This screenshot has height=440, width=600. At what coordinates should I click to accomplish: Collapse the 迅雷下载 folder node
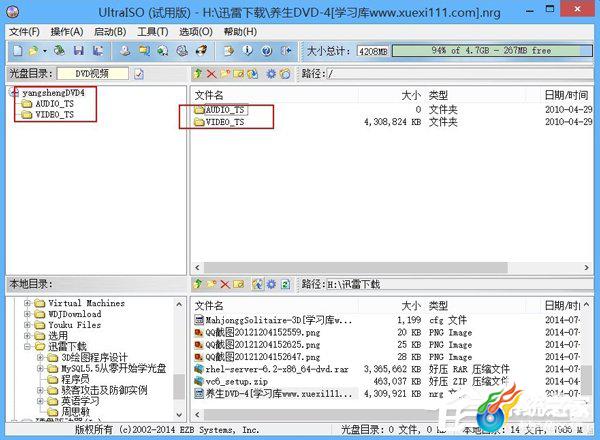(27, 347)
